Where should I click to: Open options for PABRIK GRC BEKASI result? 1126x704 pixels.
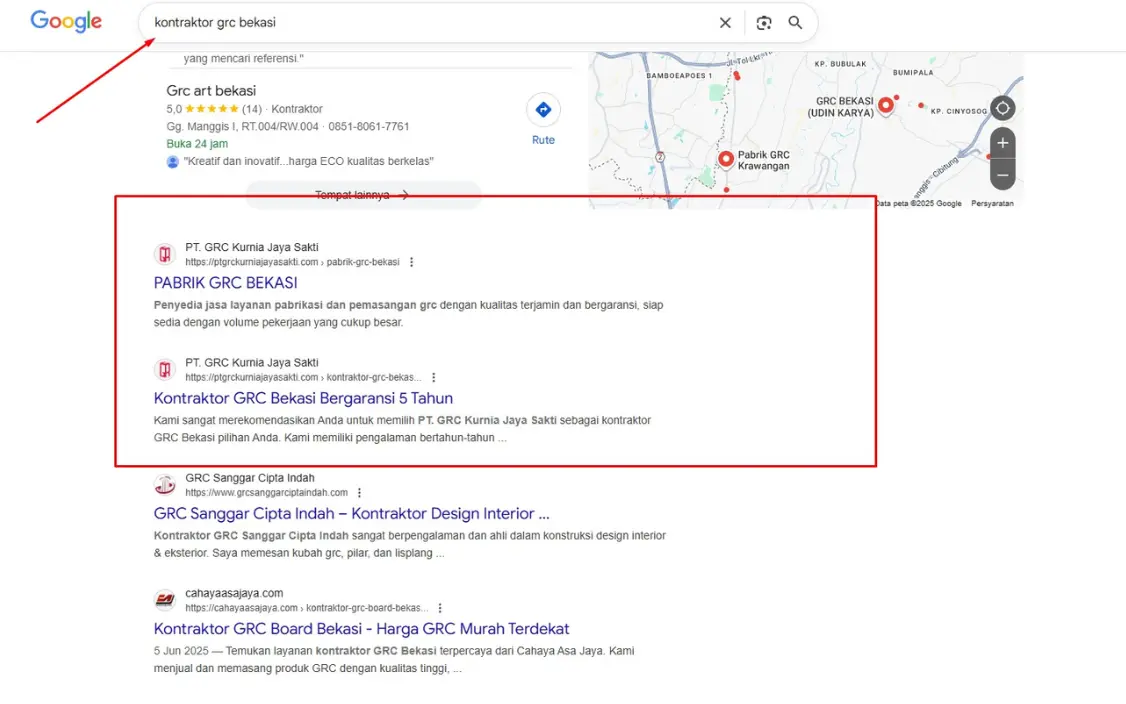pos(411,262)
